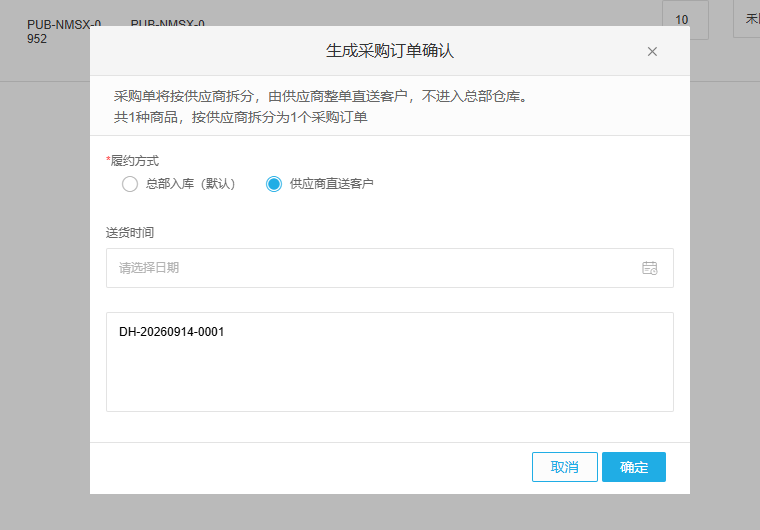Click DH-20260914-0001 text
The image size is (760, 530).
coord(172,332)
